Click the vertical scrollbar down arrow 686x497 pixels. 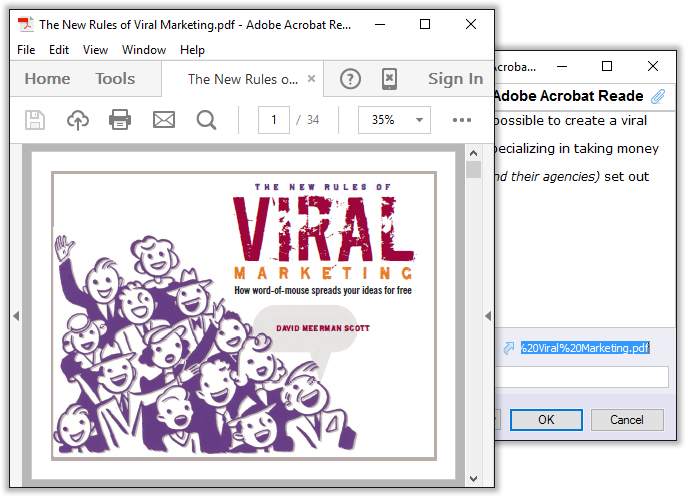coord(473,479)
